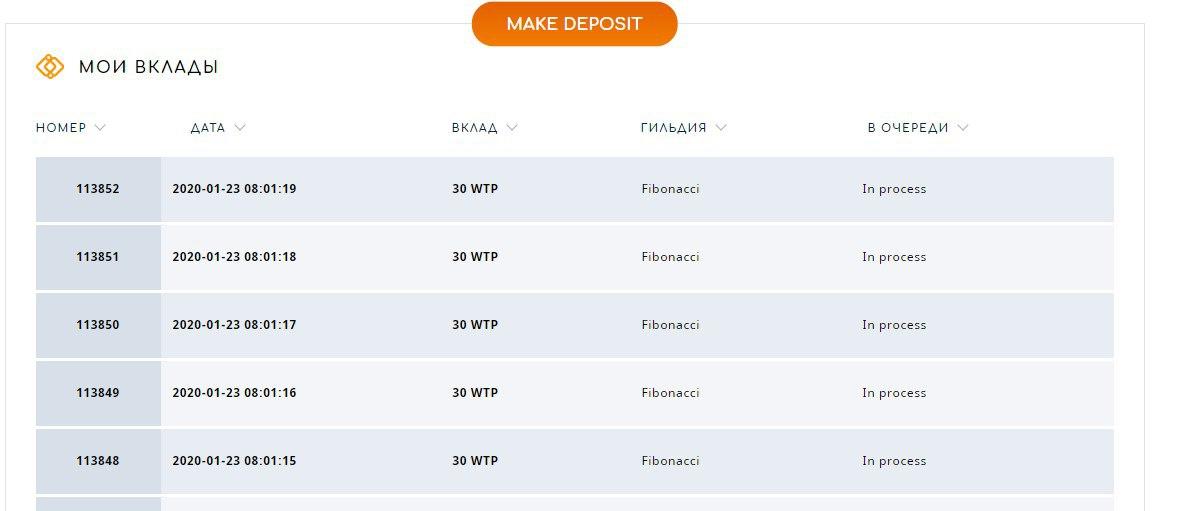Select deposit number 113852

[98, 189]
